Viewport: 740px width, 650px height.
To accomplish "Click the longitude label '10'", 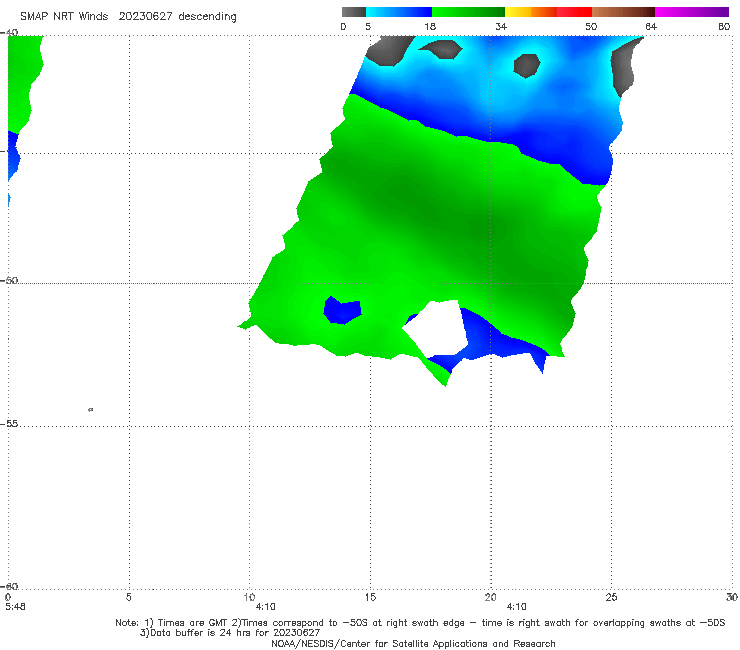I will click(249, 597).
